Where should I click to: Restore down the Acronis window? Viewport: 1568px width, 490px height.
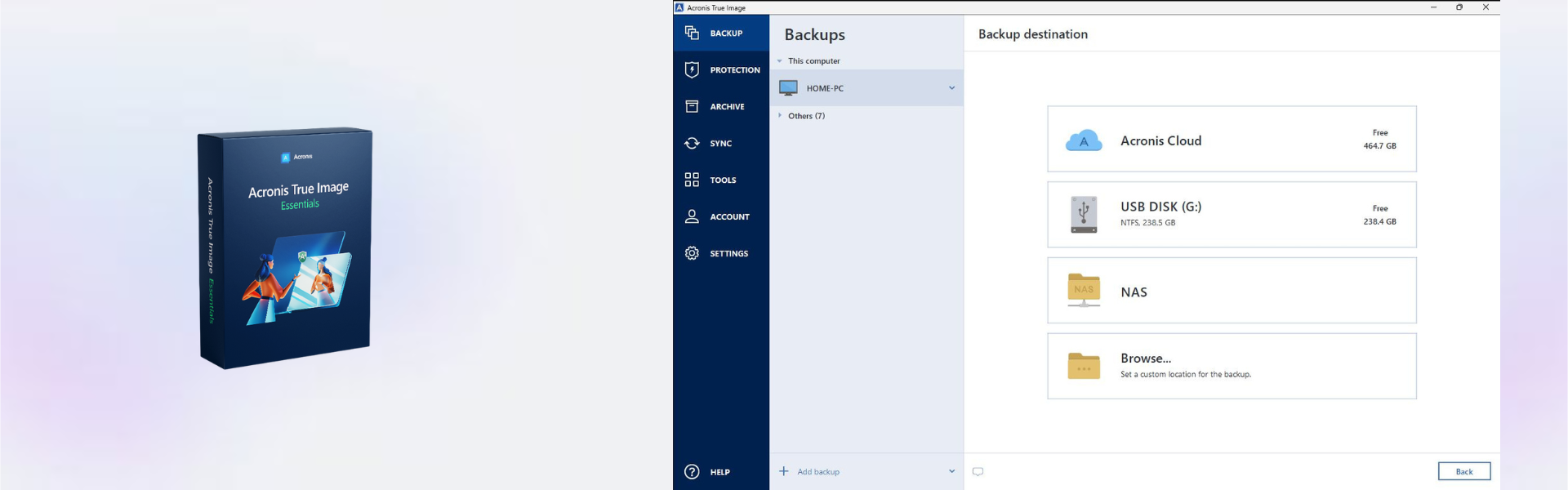point(1459,7)
